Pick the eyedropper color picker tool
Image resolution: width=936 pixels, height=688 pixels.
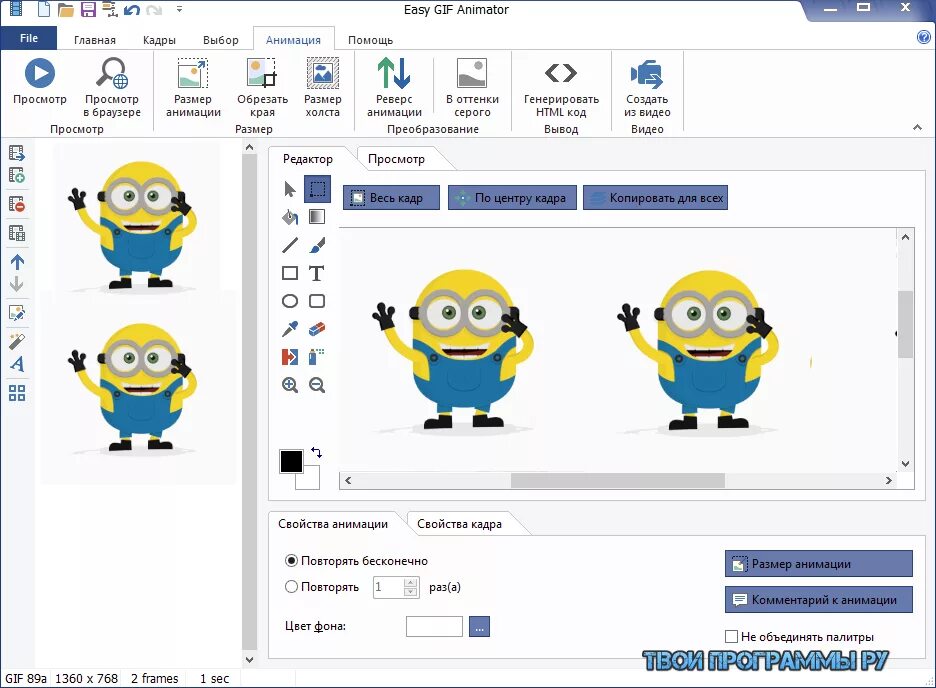point(290,329)
